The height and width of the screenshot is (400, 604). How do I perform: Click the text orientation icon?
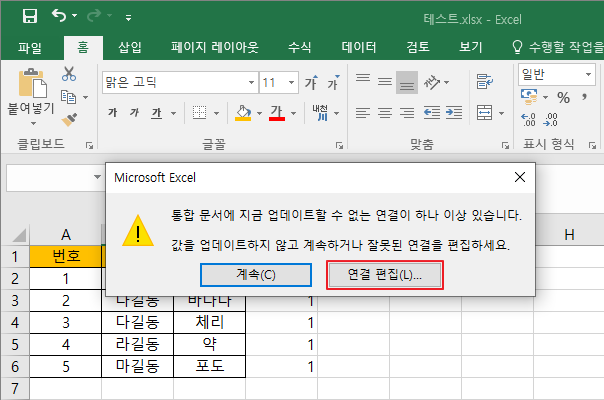coord(432,82)
